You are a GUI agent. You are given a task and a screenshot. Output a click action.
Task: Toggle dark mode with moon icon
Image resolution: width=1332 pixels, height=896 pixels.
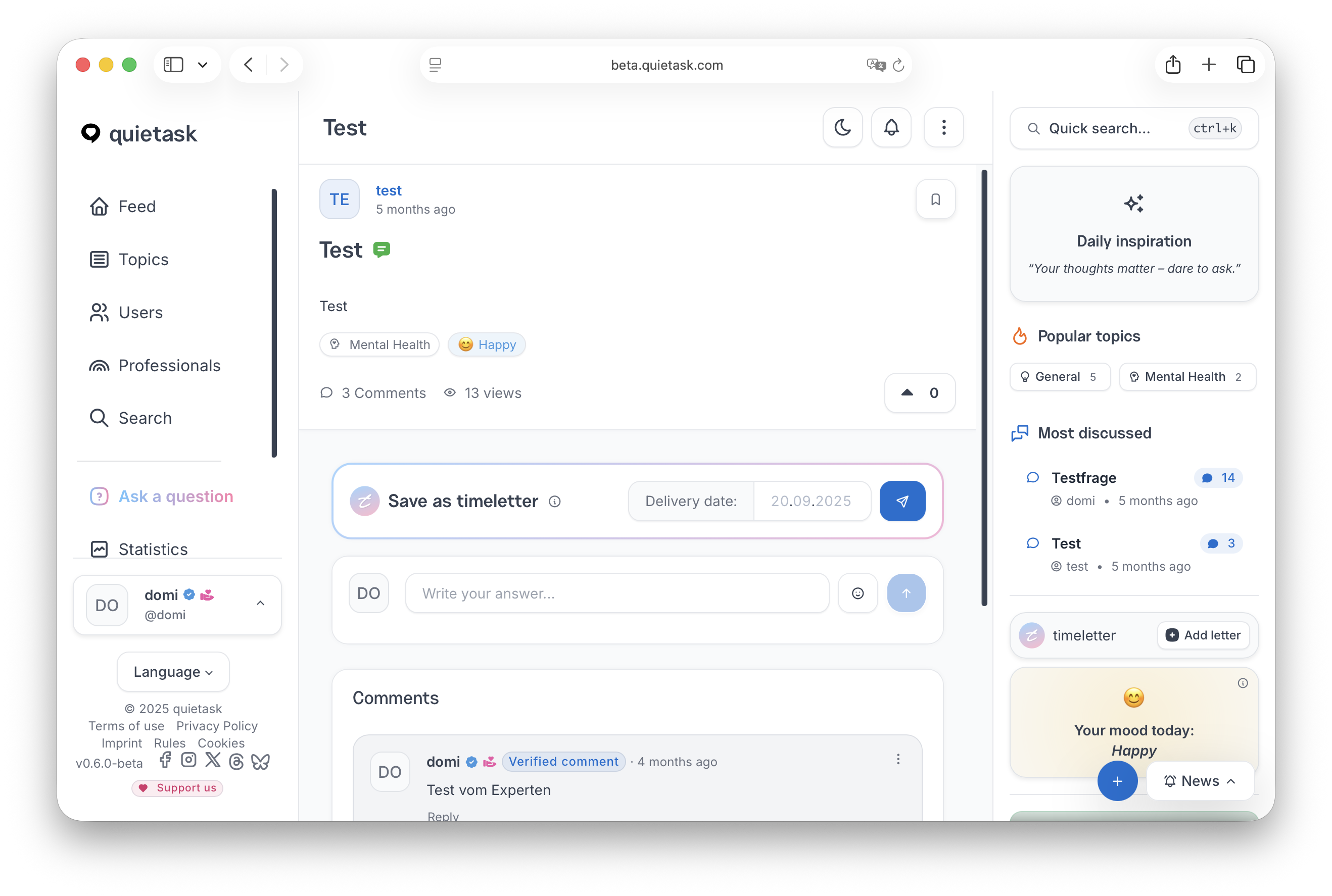coord(842,127)
